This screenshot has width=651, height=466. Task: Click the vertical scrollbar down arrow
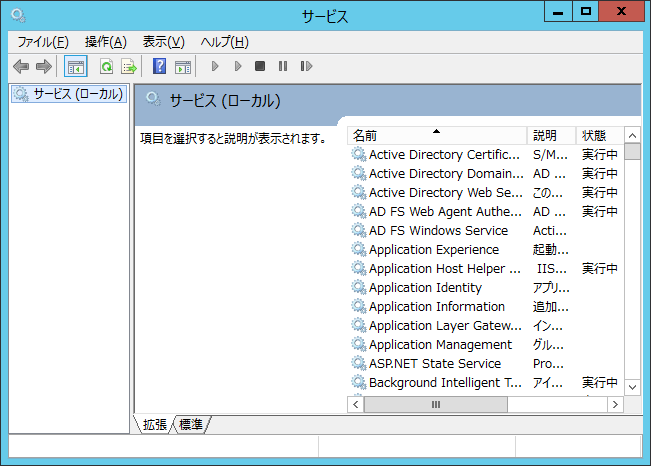click(632, 388)
